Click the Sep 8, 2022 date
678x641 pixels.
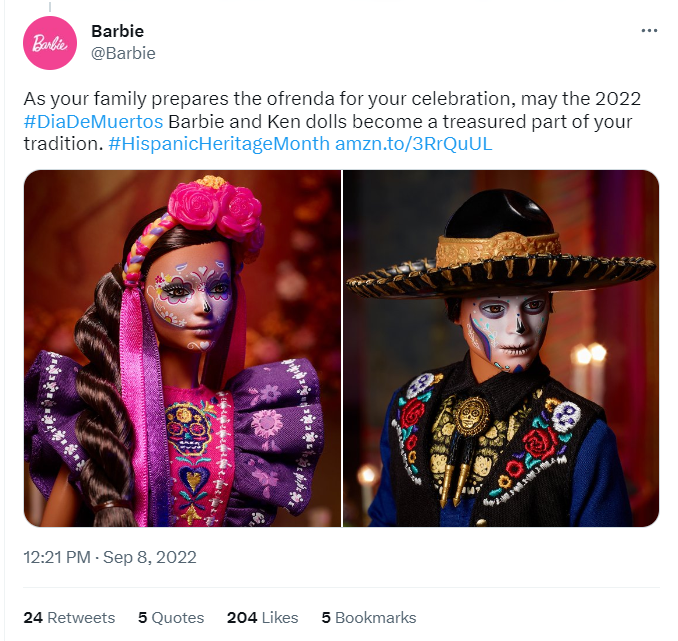(150, 557)
